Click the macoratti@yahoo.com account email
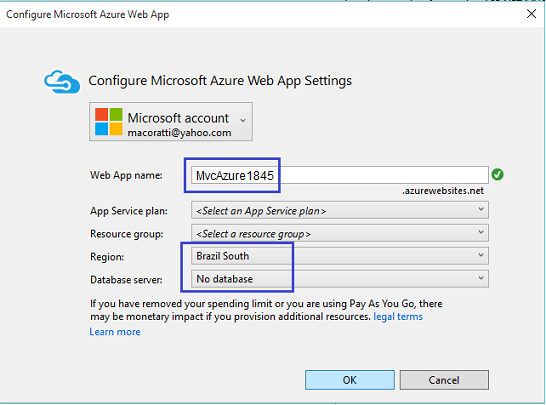This screenshot has height=405, width=546. pyautogui.click(x=179, y=133)
